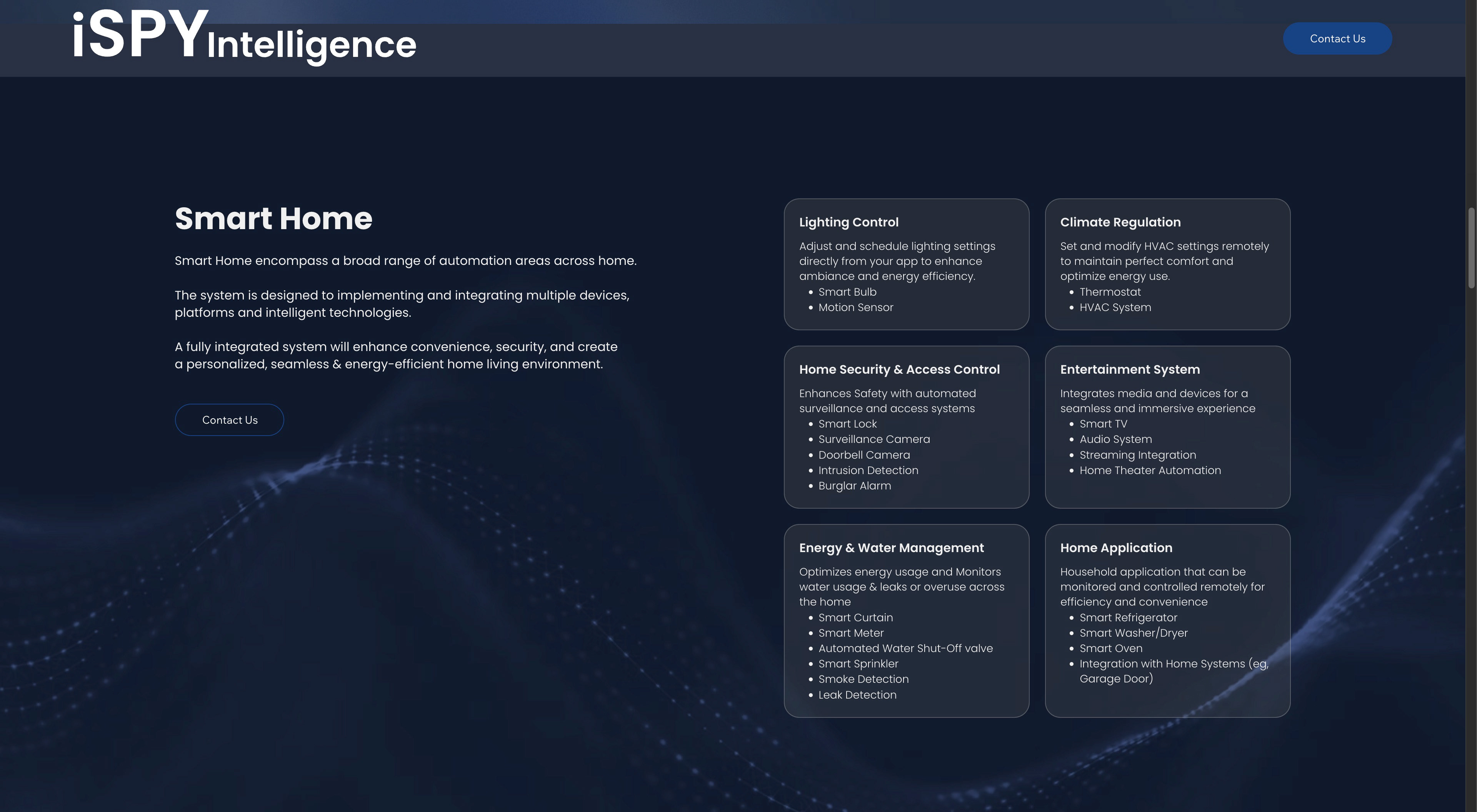Click the Smart Bulb list item

point(847,292)
